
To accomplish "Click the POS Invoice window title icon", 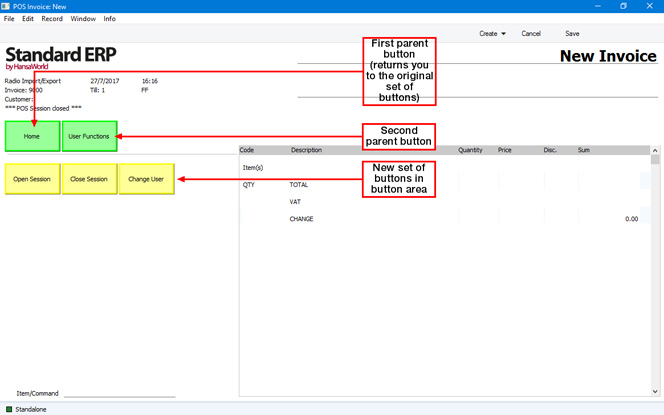I will click(6, 6).
